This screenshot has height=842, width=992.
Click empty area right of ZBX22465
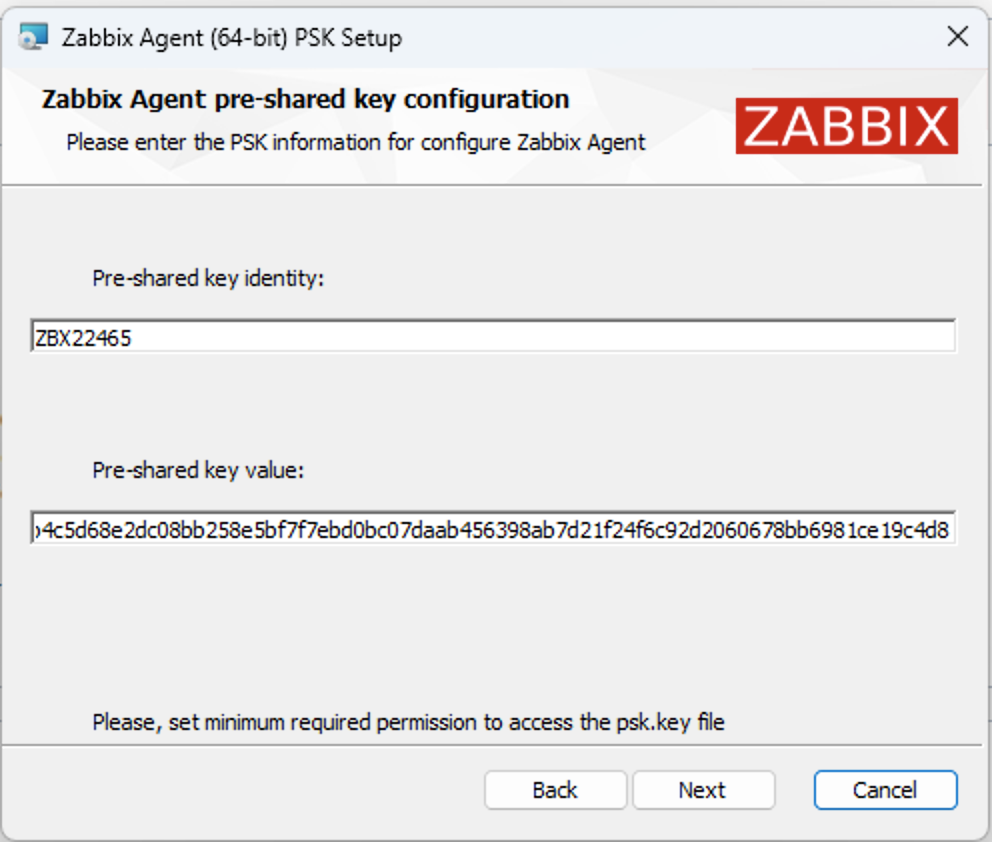click(x=544, y=337)
